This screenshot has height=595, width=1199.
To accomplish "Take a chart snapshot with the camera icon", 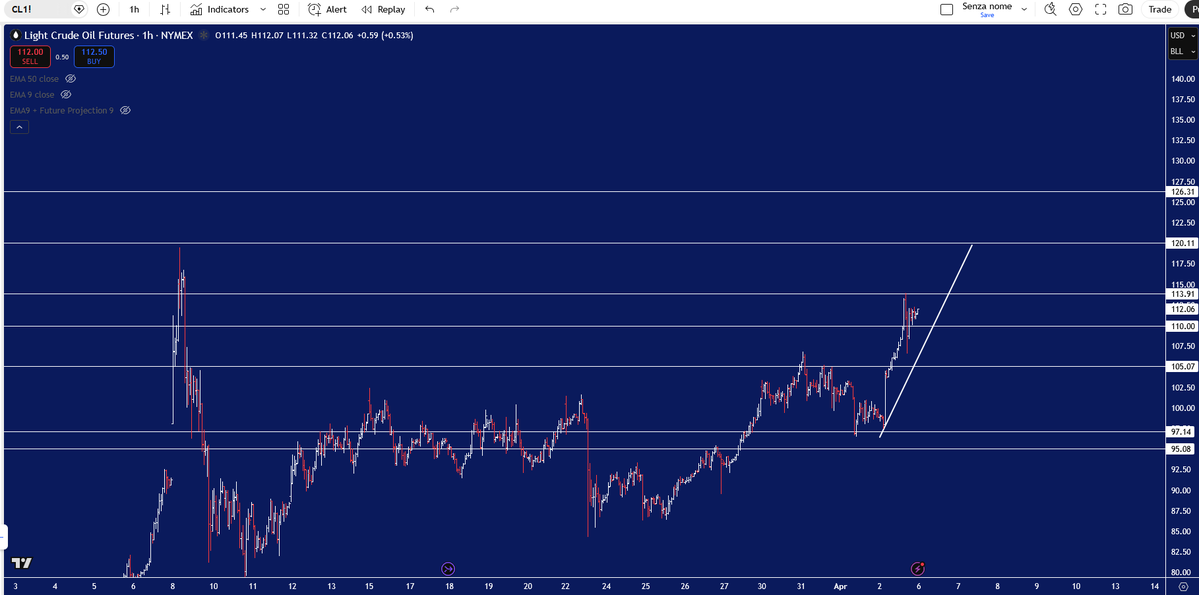I will [x=1126, y=9].
